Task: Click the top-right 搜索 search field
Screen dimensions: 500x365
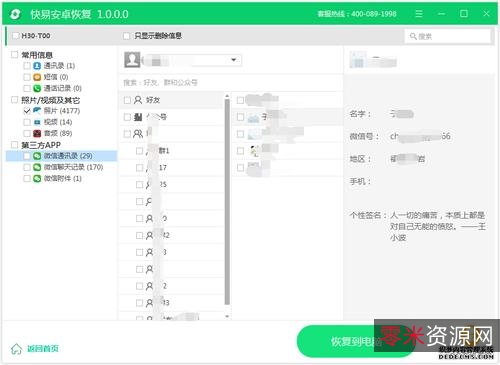Action: tap(448, 36)
